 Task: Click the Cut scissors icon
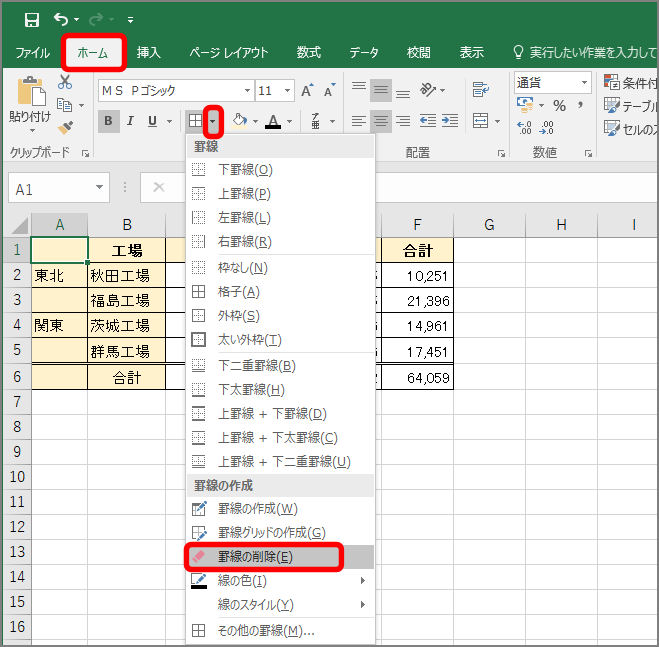pyautogui.click(x=65, y=82)
